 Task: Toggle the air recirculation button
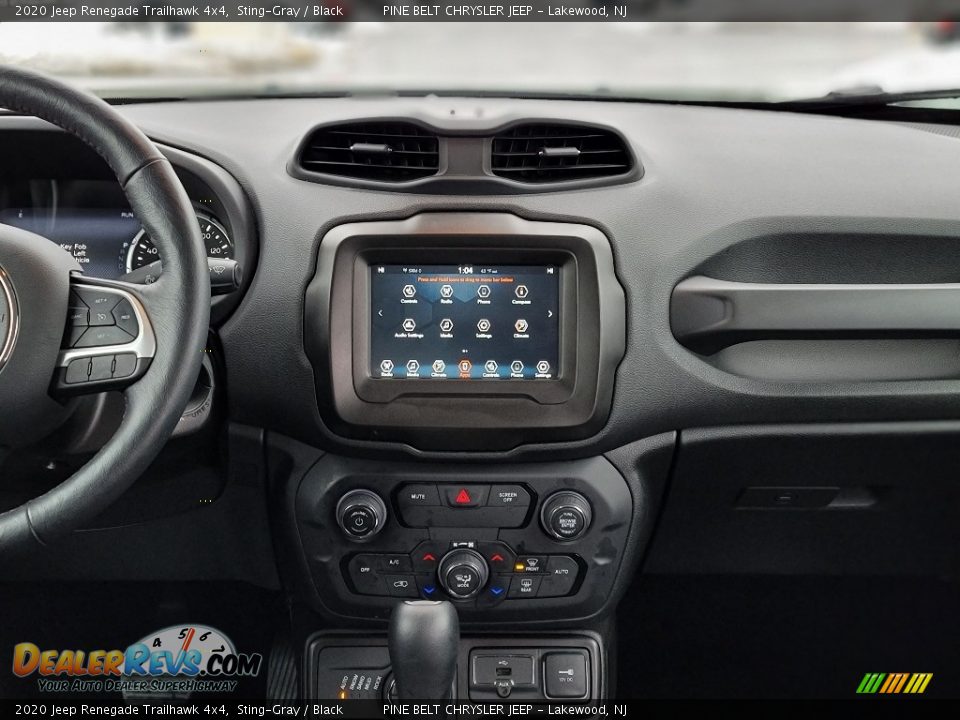[400, 584]
